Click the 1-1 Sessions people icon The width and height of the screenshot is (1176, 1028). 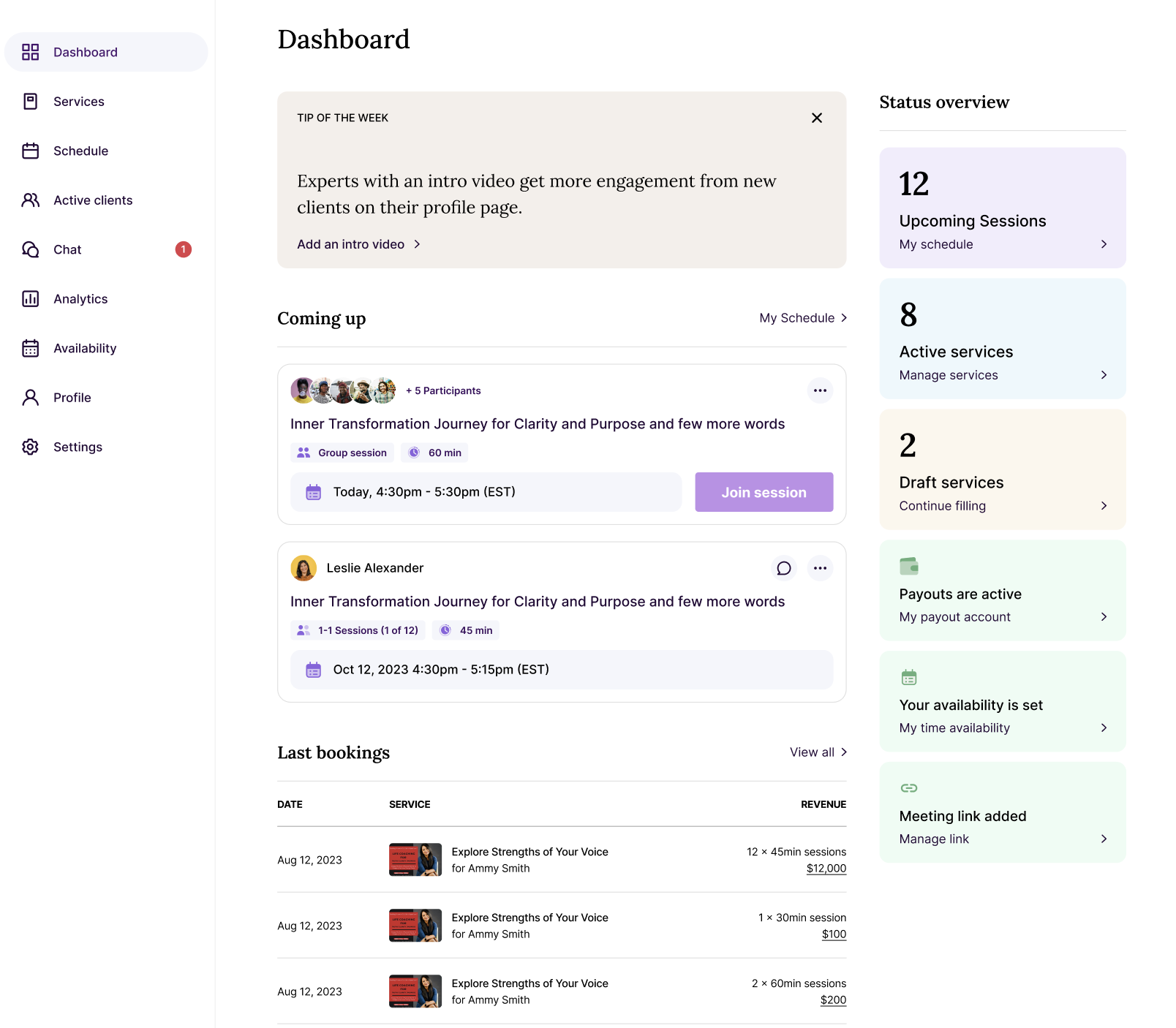pos(304,630)
